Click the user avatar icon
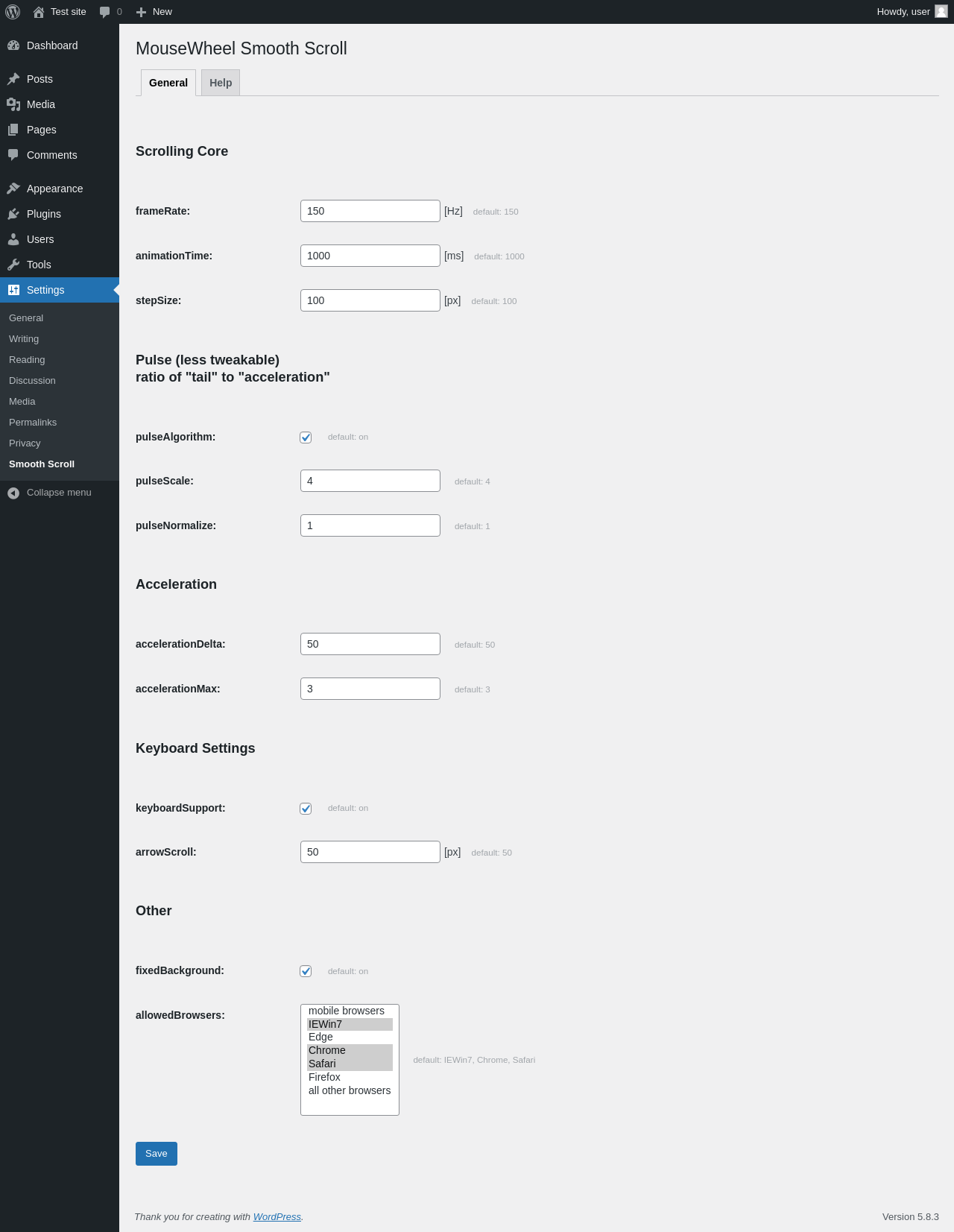The width and height of the screenshot is (954, 1232). pos(941,11)
